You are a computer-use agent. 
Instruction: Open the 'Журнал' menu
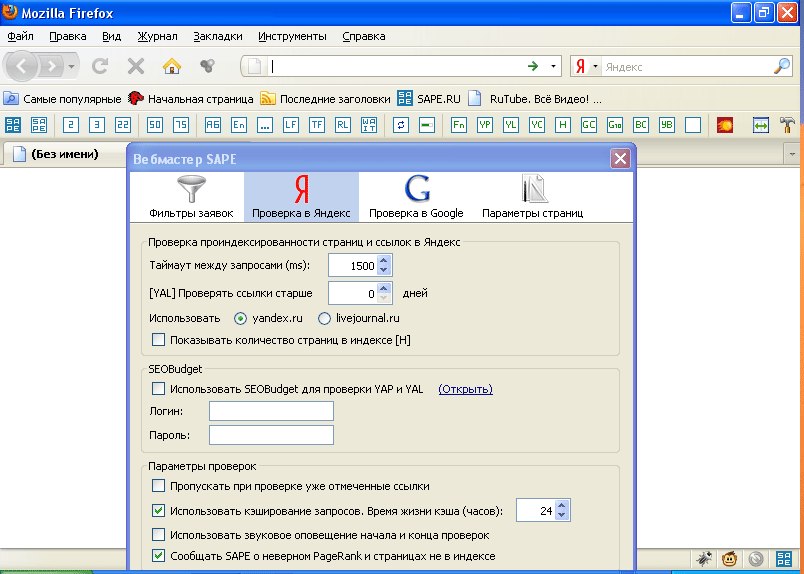(157, 36)
